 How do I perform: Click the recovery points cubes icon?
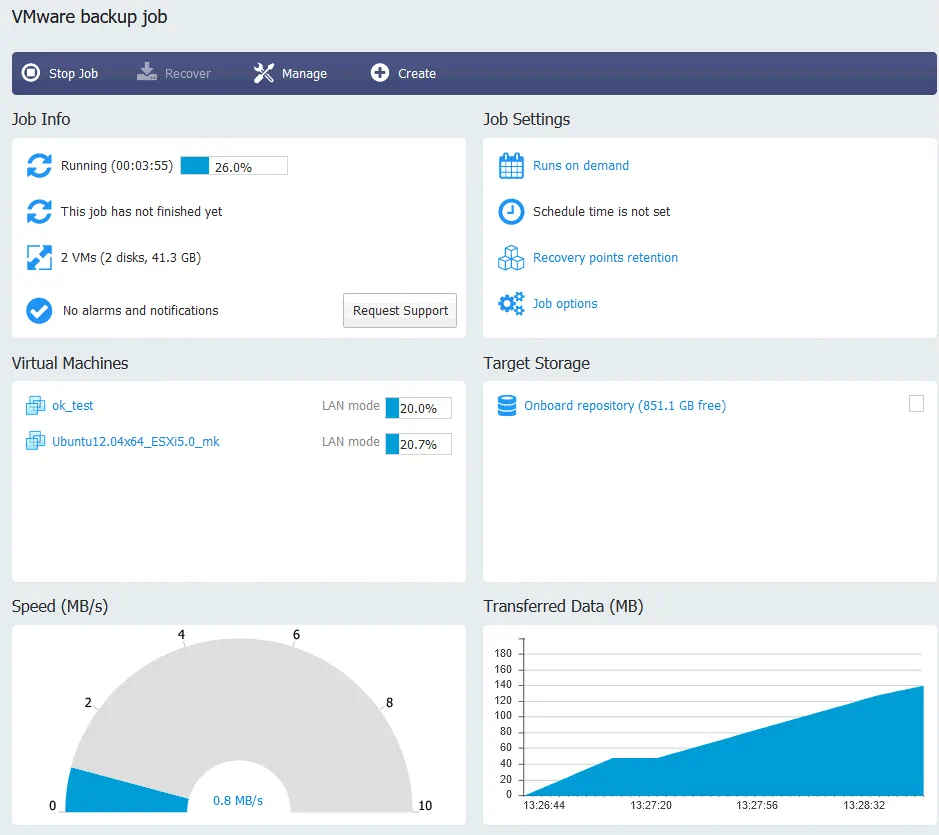click(511, 258)
